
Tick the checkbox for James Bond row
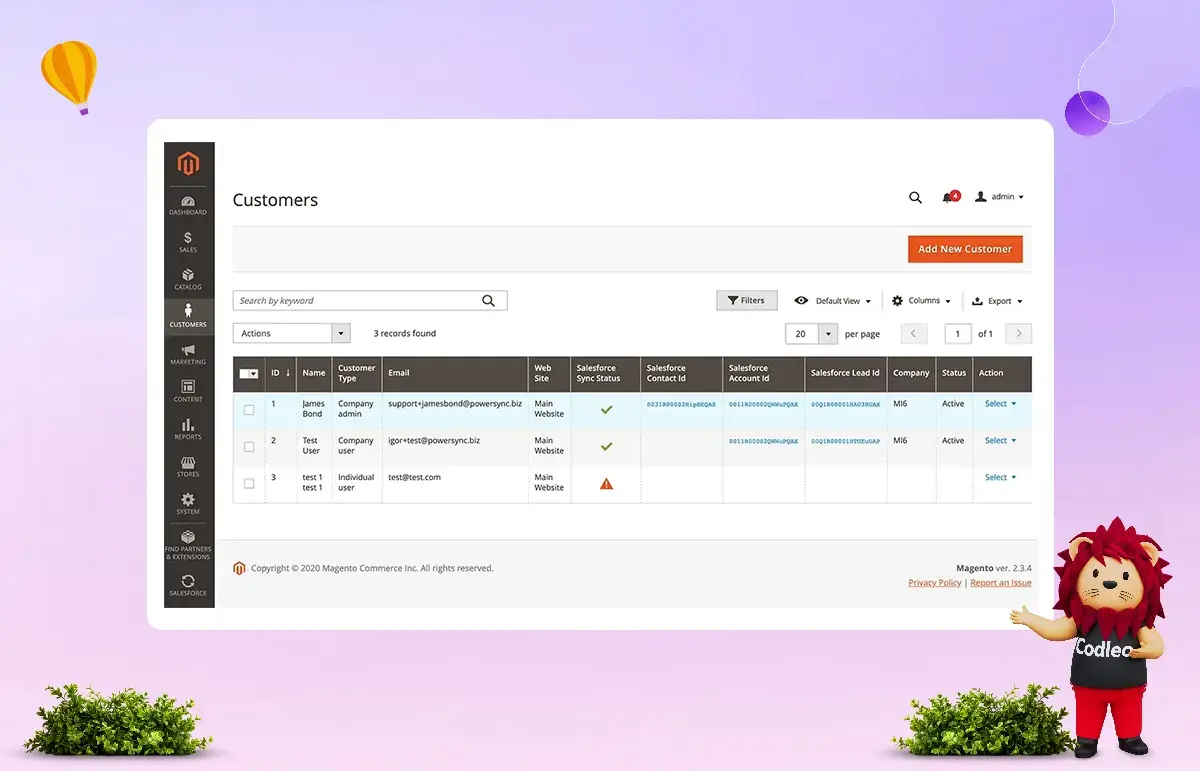tap(249, 410)
